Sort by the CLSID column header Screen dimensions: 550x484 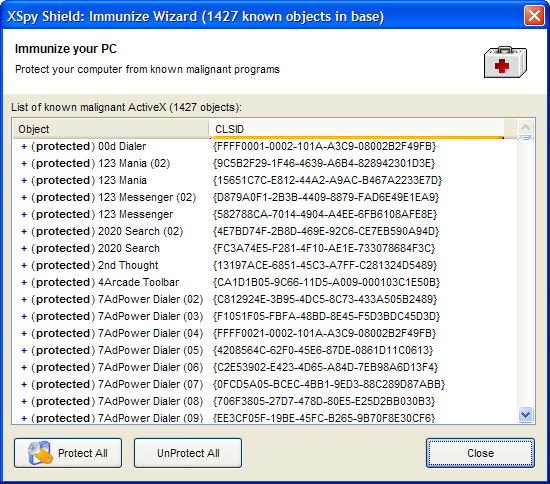(x=356, y=129)
